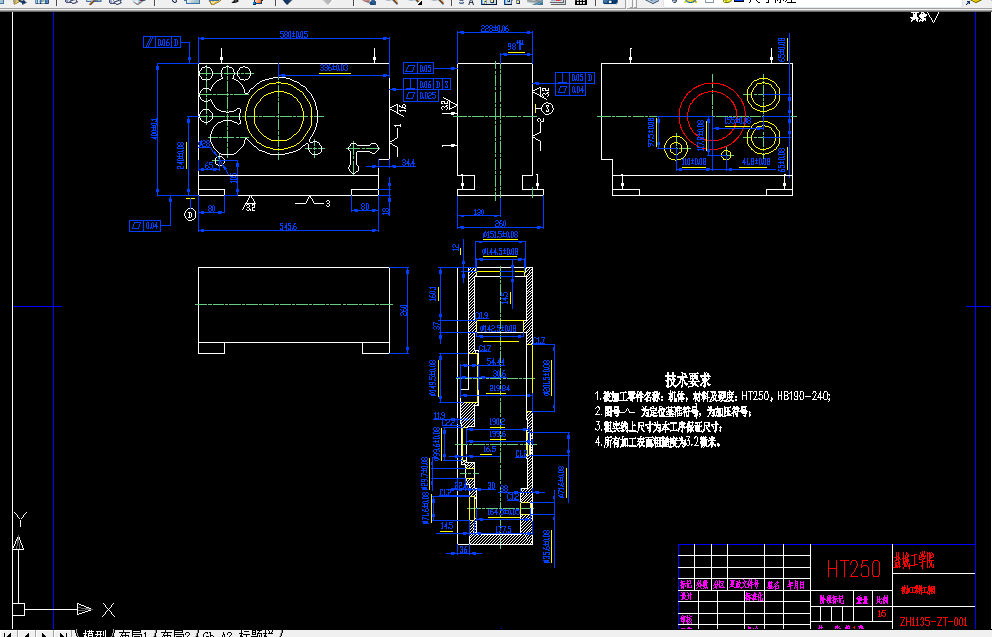
Task: Select the 年月日 title block cell
Action: click(796, 585)
